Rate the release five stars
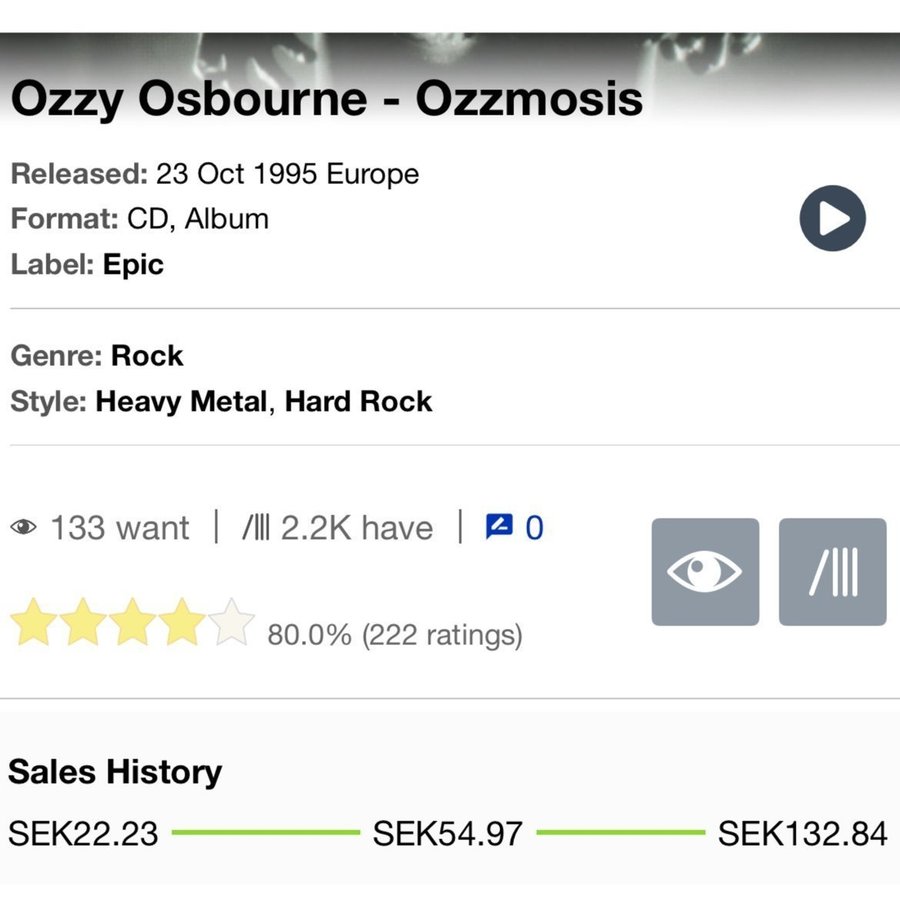The height and width of the screenshot is (900, 900). click(231, 622)
